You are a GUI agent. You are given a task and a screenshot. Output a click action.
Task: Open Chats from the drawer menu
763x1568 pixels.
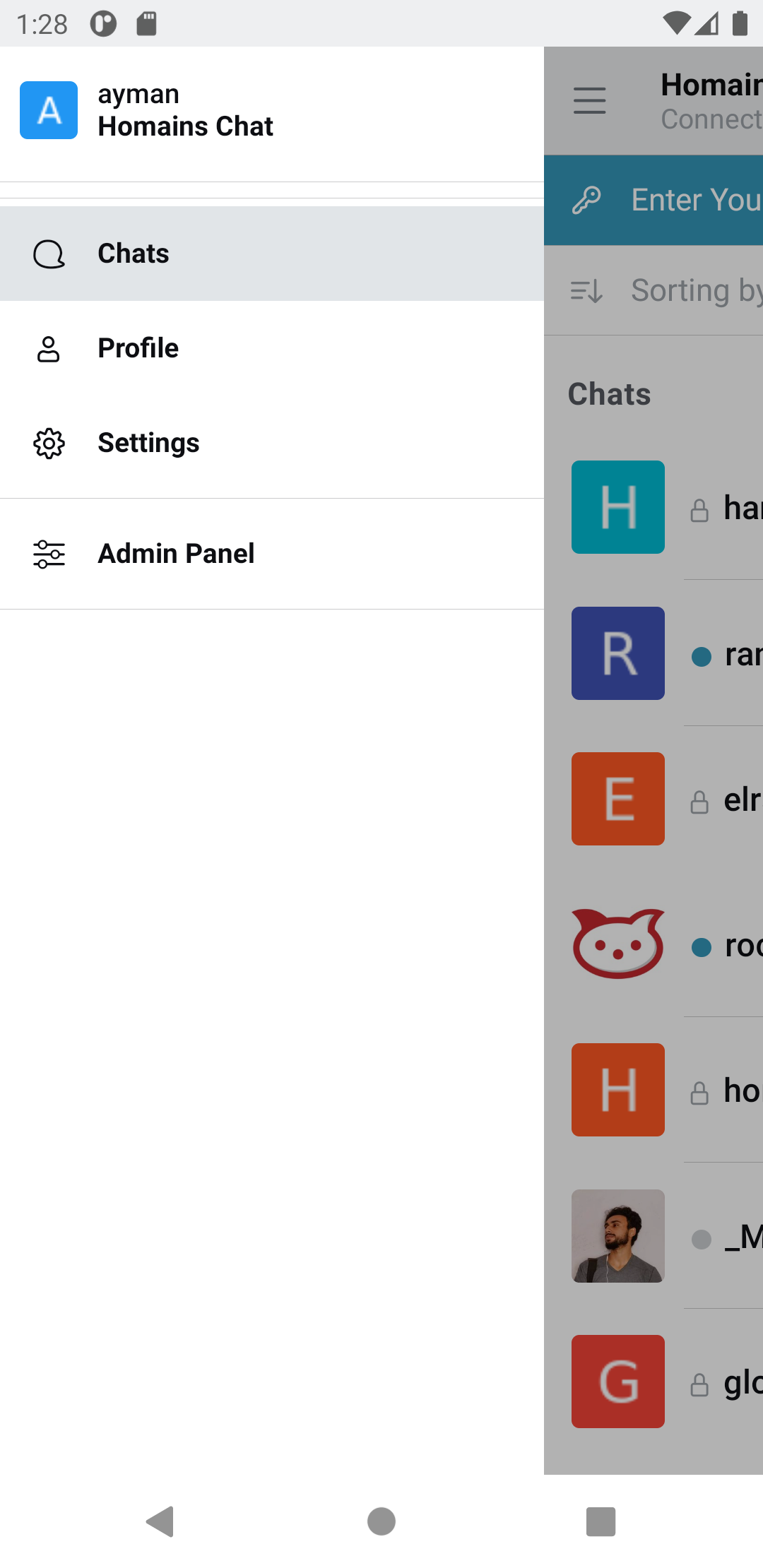point(133,254)
